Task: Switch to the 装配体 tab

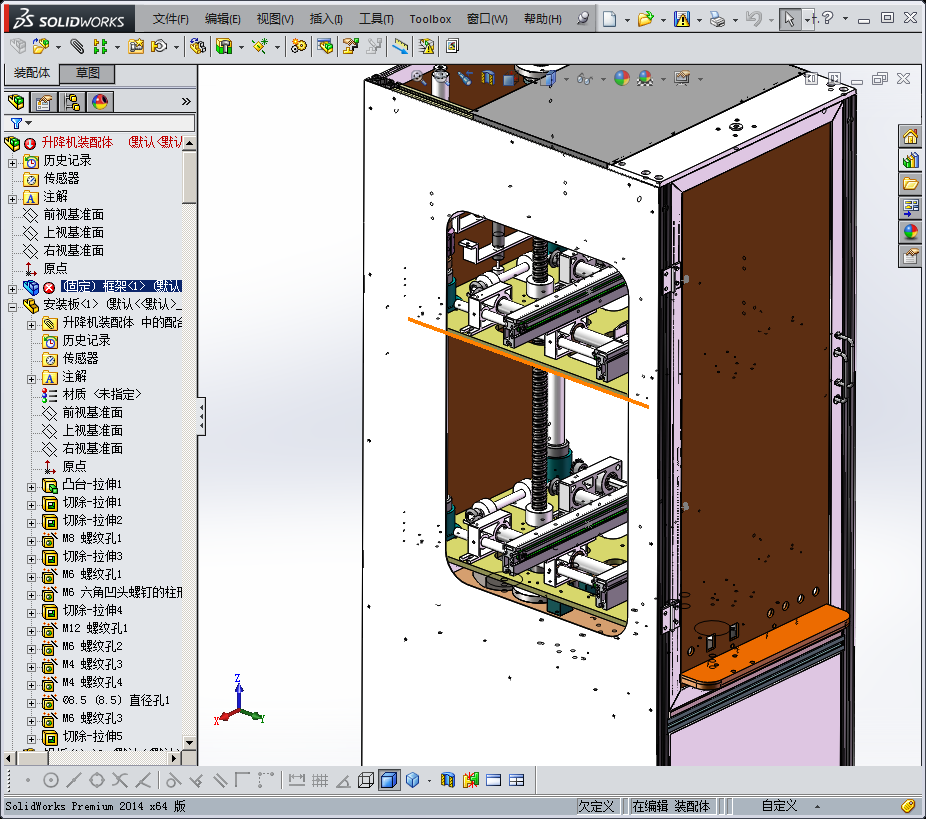Action: pyautogui.click(x=32, y=73)
